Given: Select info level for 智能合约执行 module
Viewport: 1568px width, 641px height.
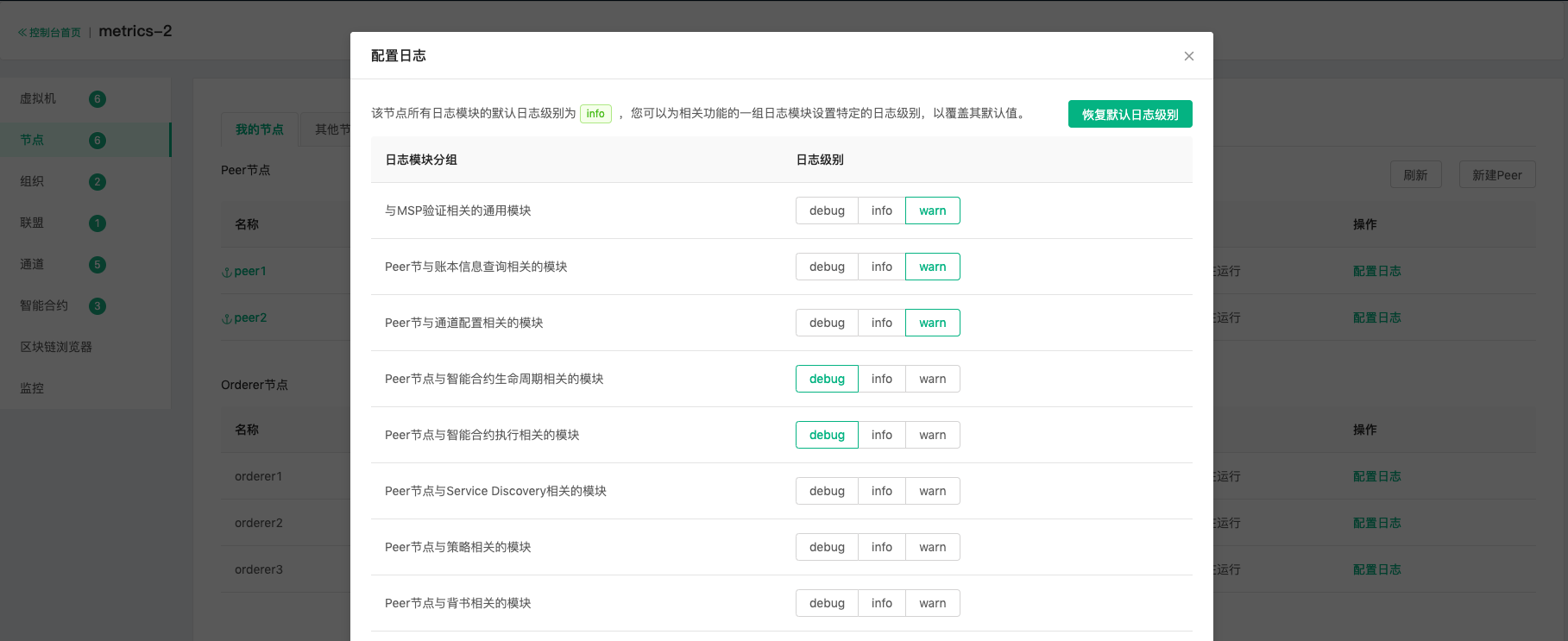Looking at the screenshot, I should point(882,435).
